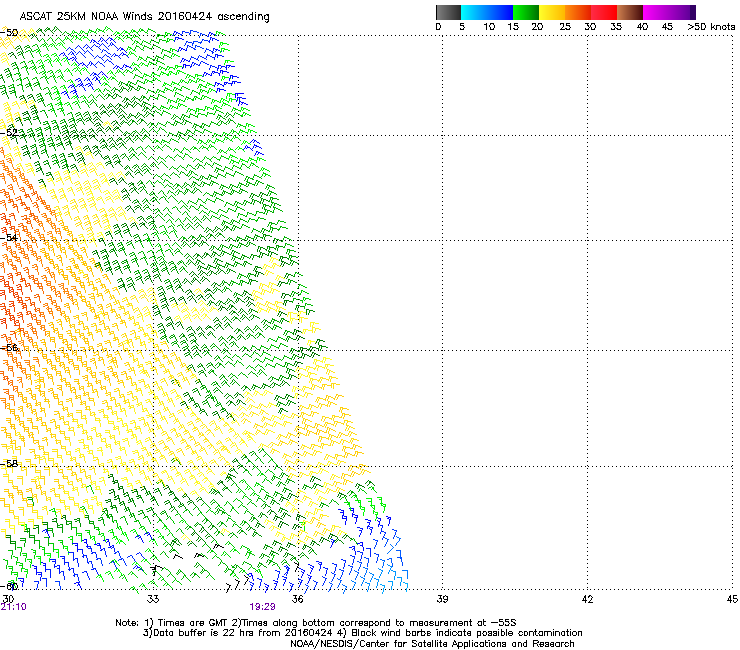Click the 45 longitude axis label
Viewport: 740px width, 650px height.
(732, 599)
